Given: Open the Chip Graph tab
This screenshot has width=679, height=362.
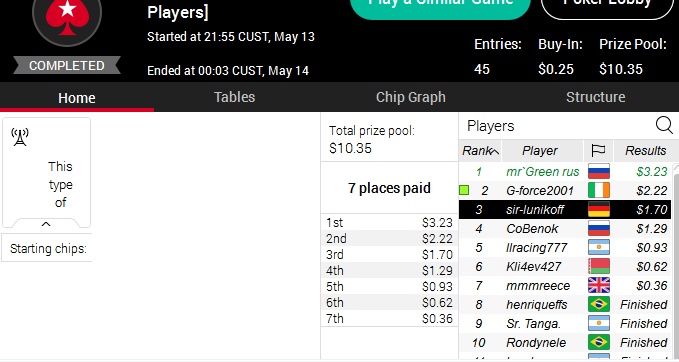Looking at the screenshot, I should pos(411,97).
